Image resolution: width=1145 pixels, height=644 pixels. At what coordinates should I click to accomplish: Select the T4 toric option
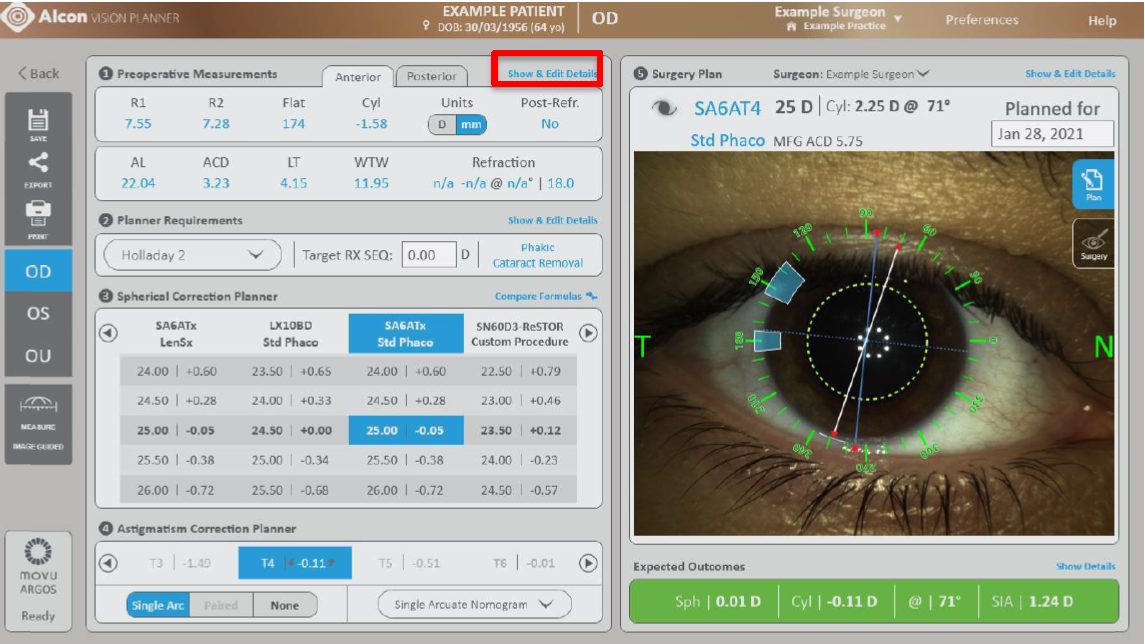tap(295, 563)
